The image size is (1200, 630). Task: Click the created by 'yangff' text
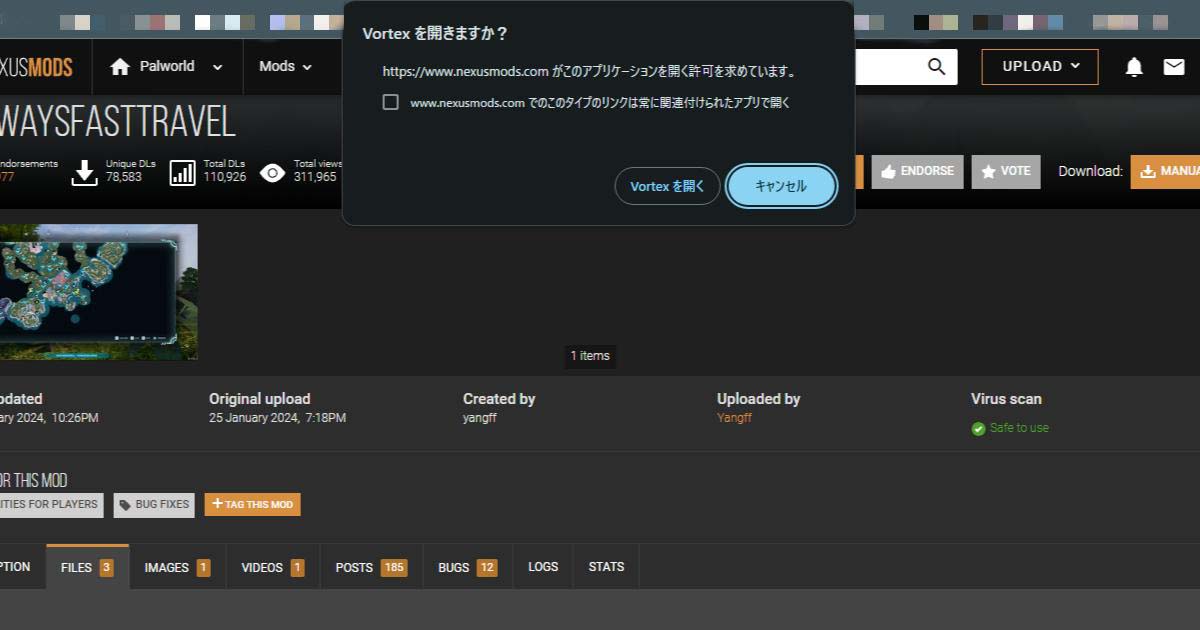point(480,418)
